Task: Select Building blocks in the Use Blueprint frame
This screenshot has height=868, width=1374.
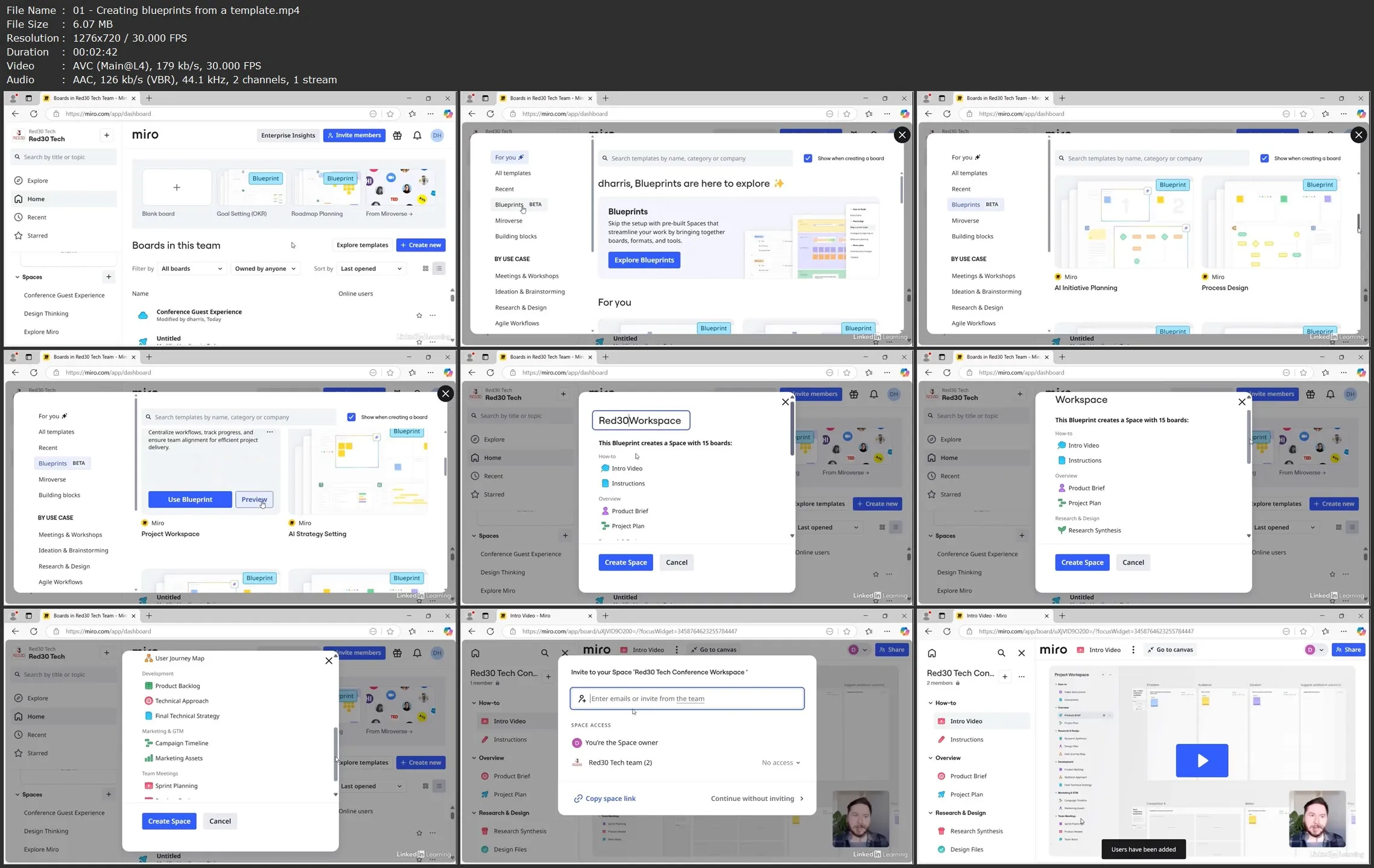Action: [x=59, y=495]
